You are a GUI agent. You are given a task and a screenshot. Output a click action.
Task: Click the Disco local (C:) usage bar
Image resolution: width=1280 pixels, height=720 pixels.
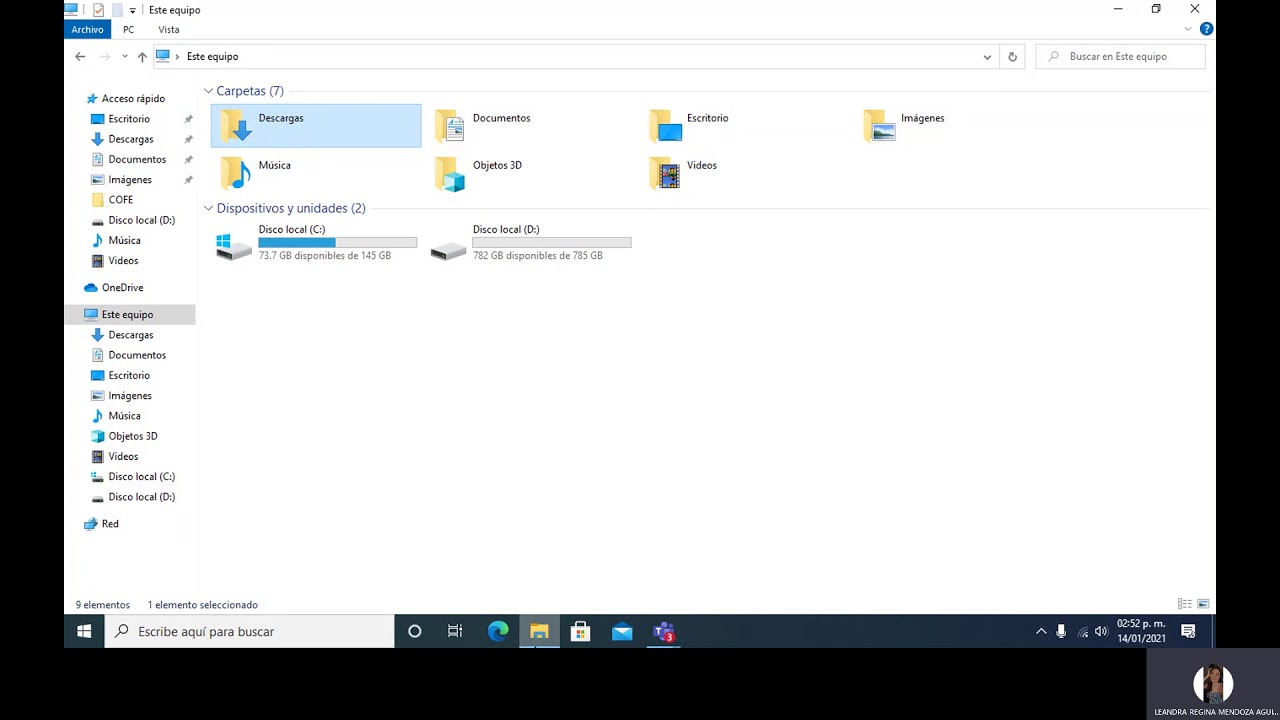338,243
